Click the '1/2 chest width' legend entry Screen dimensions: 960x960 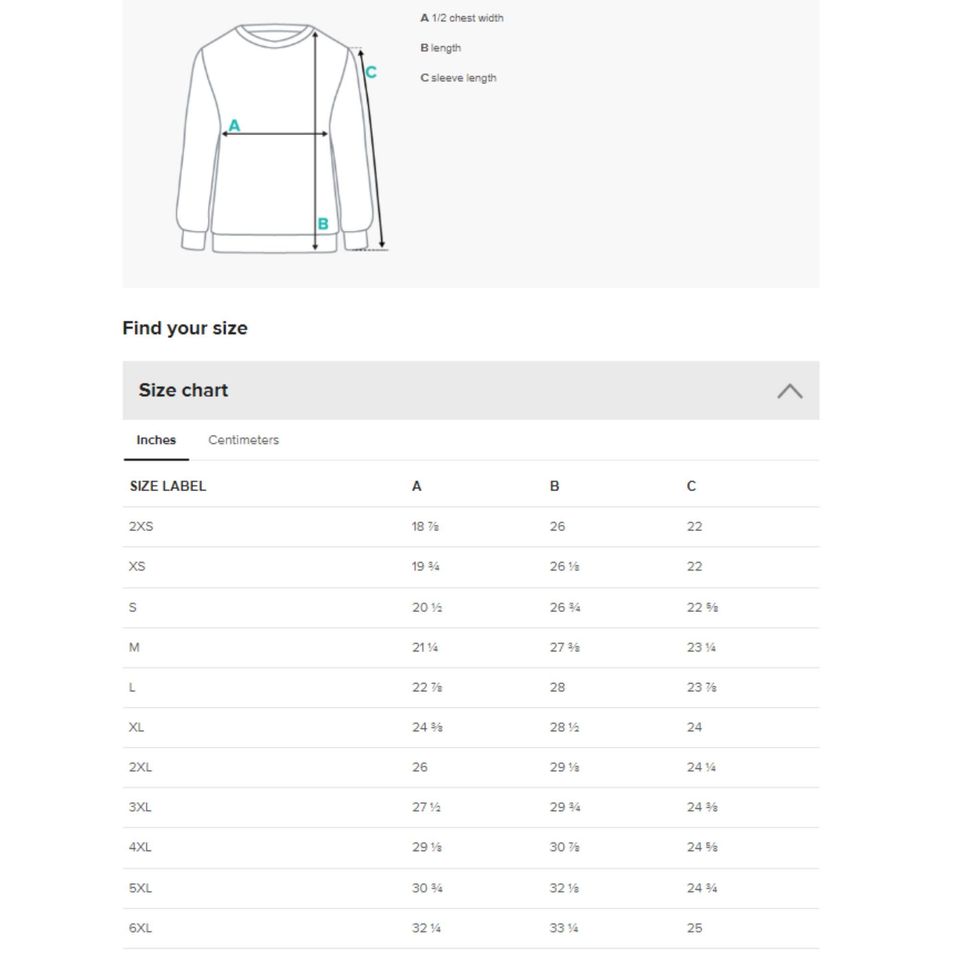coord(462,18)
